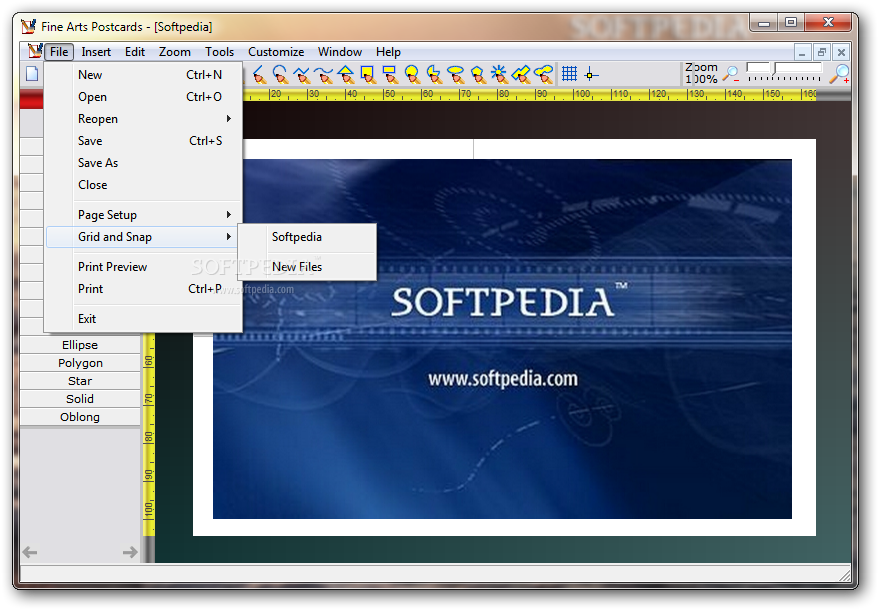
Task: Open the Edit menu
Action: [135, 52]
